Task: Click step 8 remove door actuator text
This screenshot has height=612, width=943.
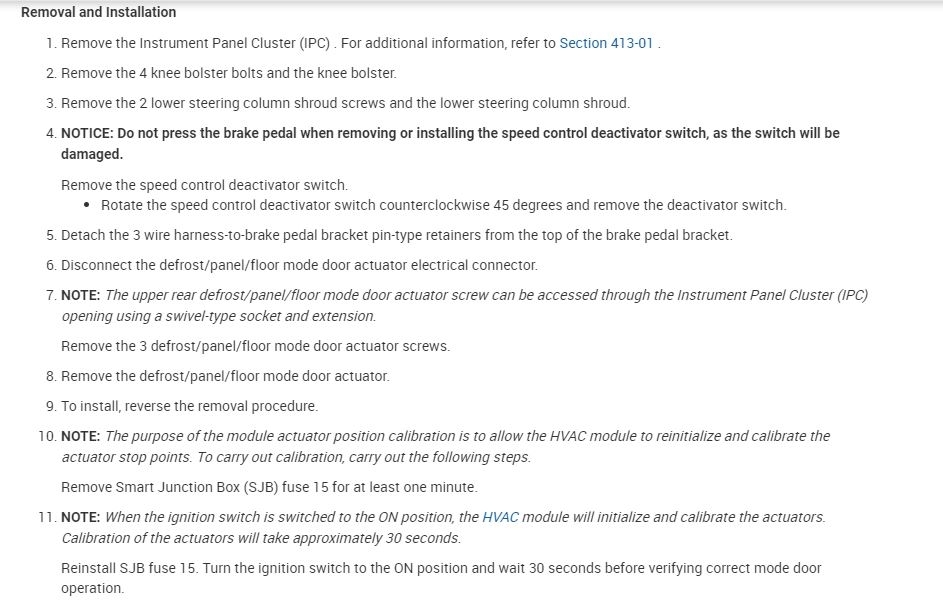Action: 225,376
